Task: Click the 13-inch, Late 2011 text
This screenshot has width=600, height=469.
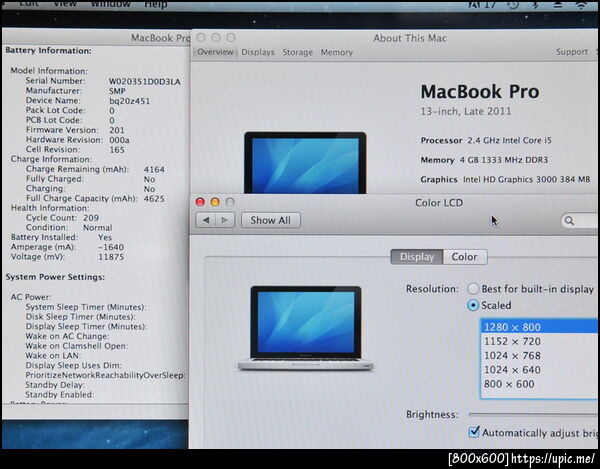Action: (x=466, y=111)
